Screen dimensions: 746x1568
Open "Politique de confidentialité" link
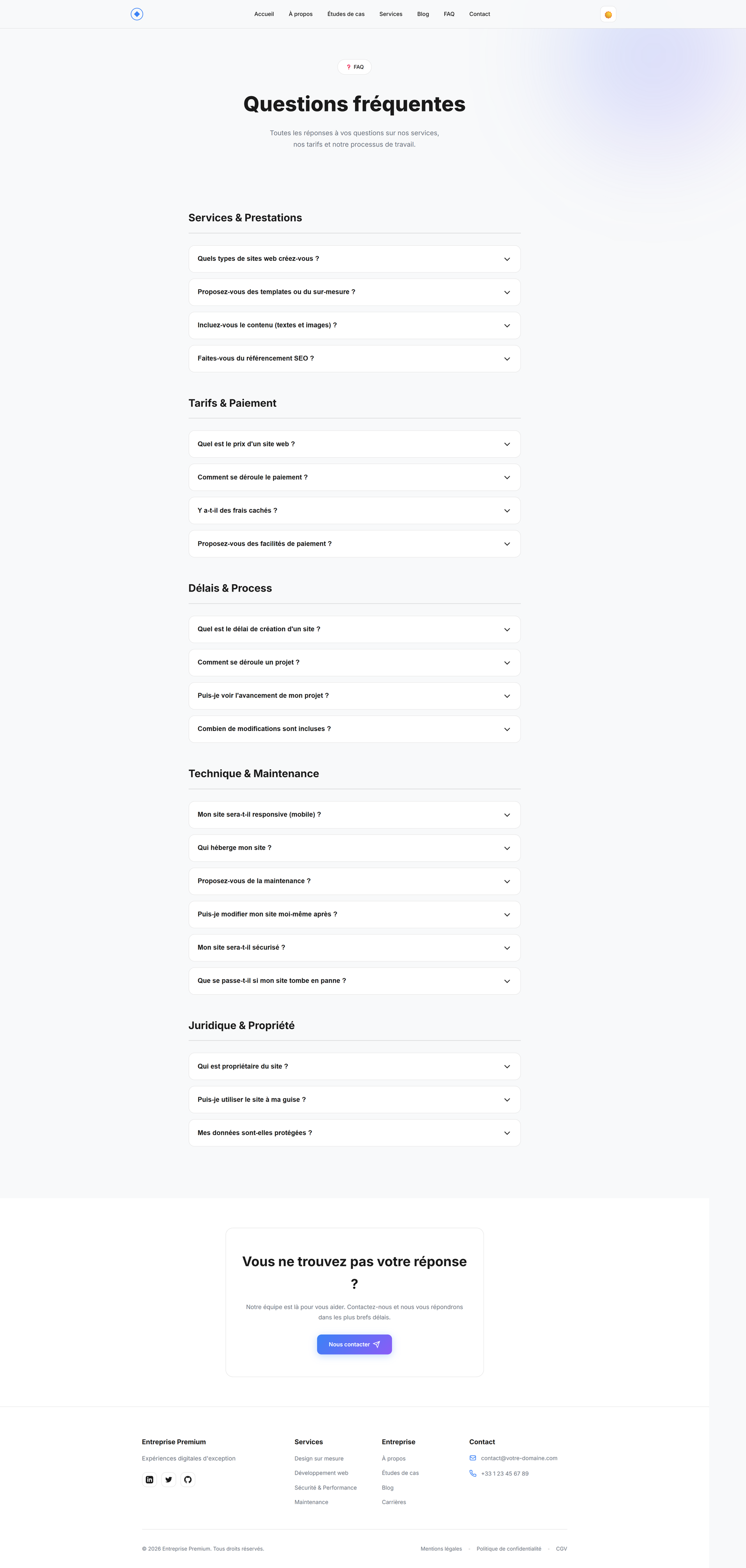point(509,1549)
